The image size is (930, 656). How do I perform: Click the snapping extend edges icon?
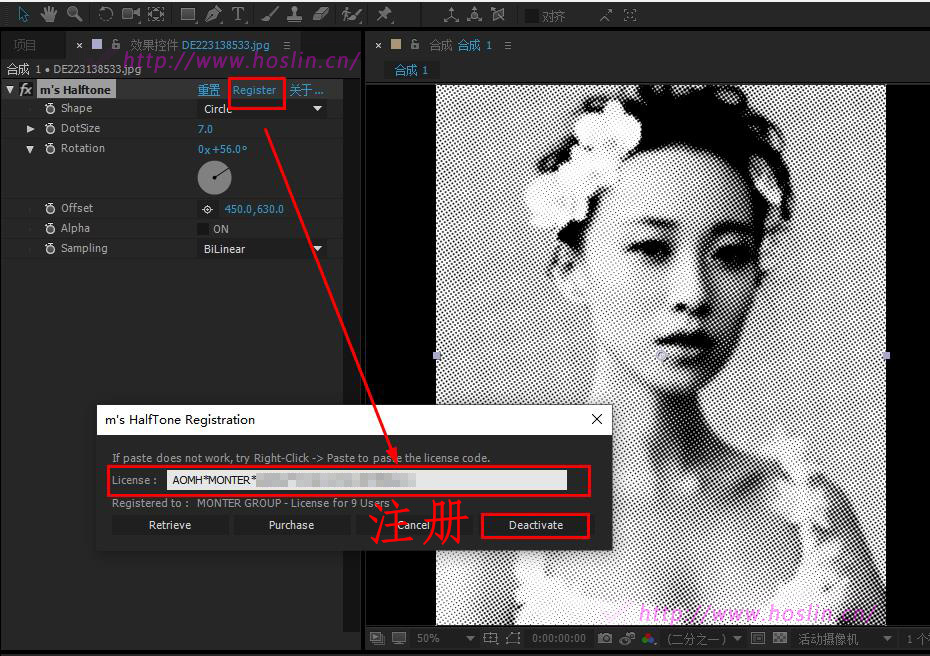pos(606,16)
